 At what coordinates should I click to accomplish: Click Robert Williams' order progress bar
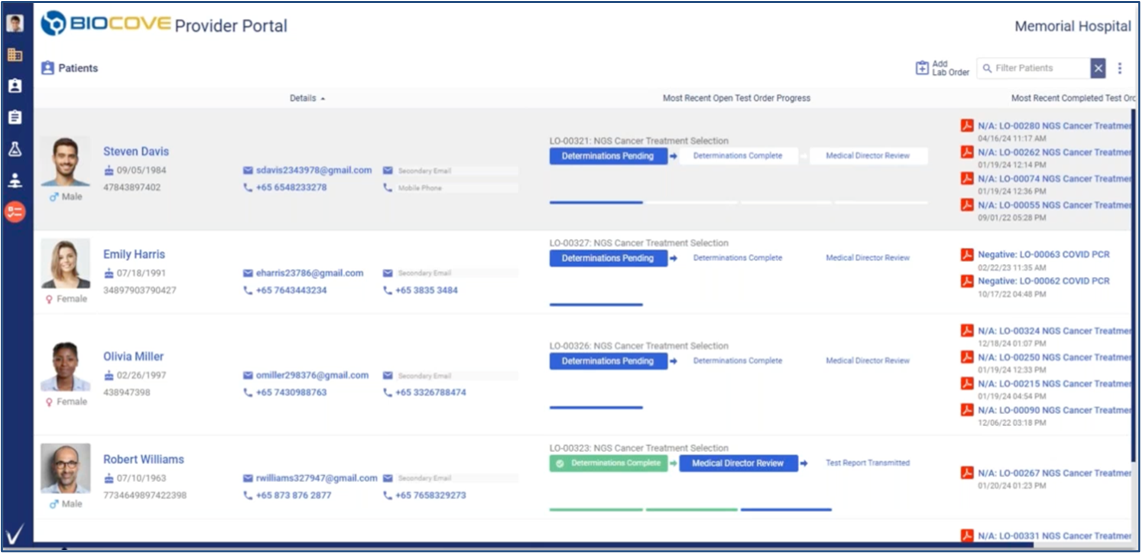690,509
